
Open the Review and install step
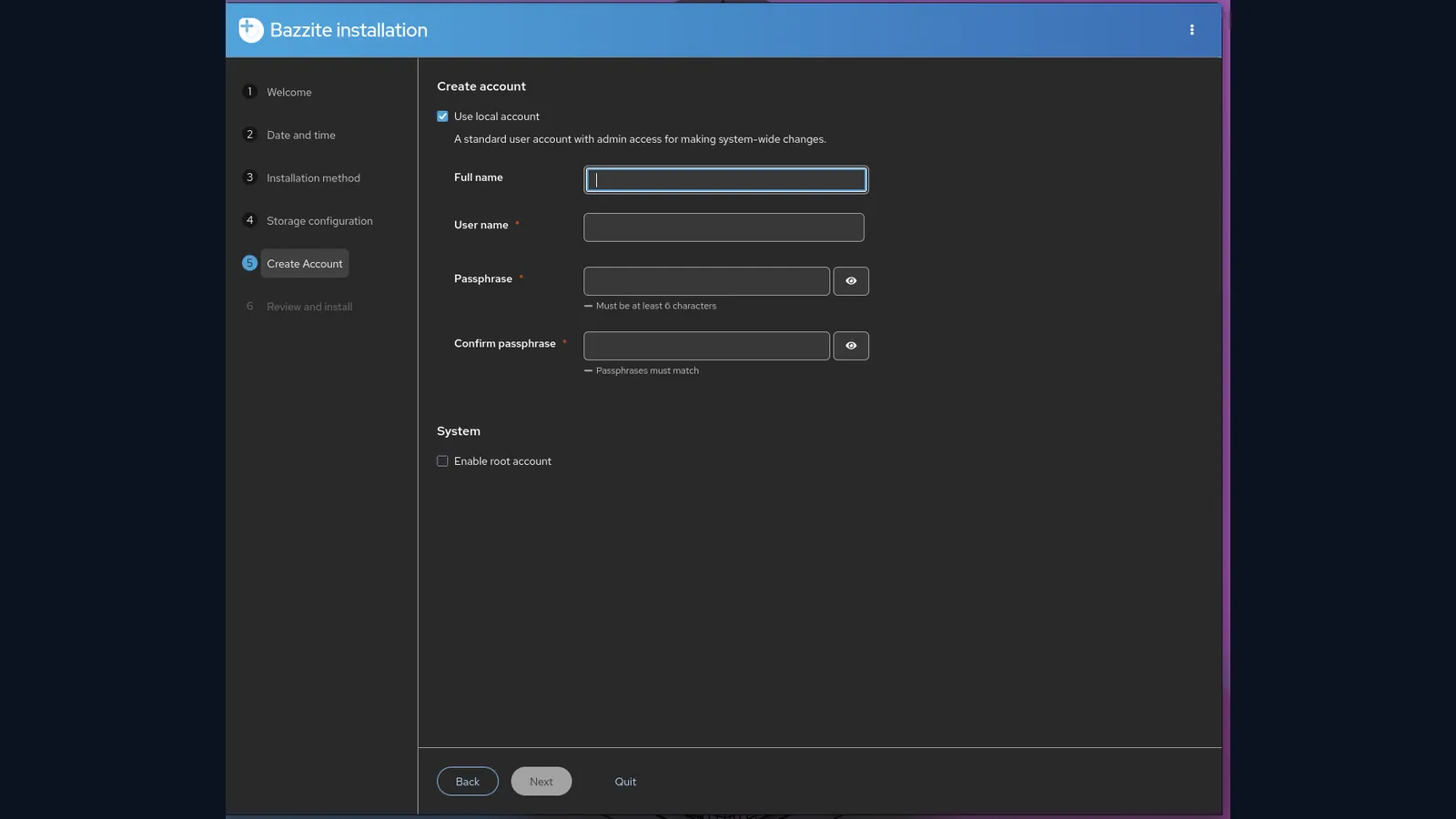coord(308,307)
